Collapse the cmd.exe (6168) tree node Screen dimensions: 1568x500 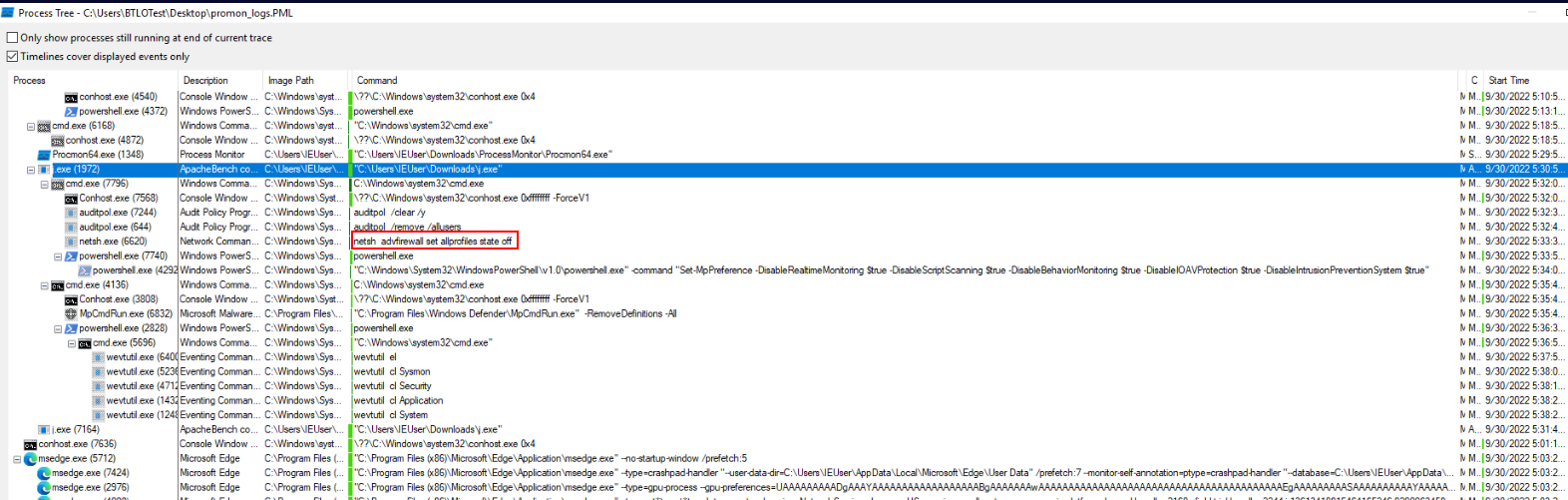point(31,127)
